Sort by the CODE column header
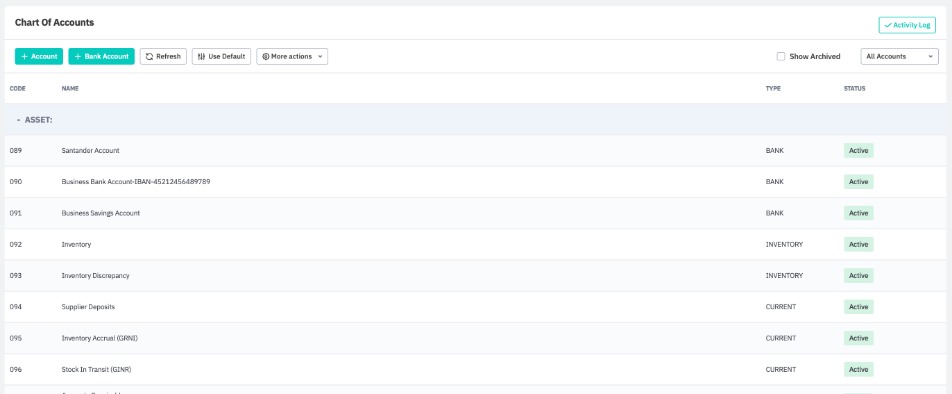This screenshot has width=952, height=394. pyautogui.click(x=18, y=89)
